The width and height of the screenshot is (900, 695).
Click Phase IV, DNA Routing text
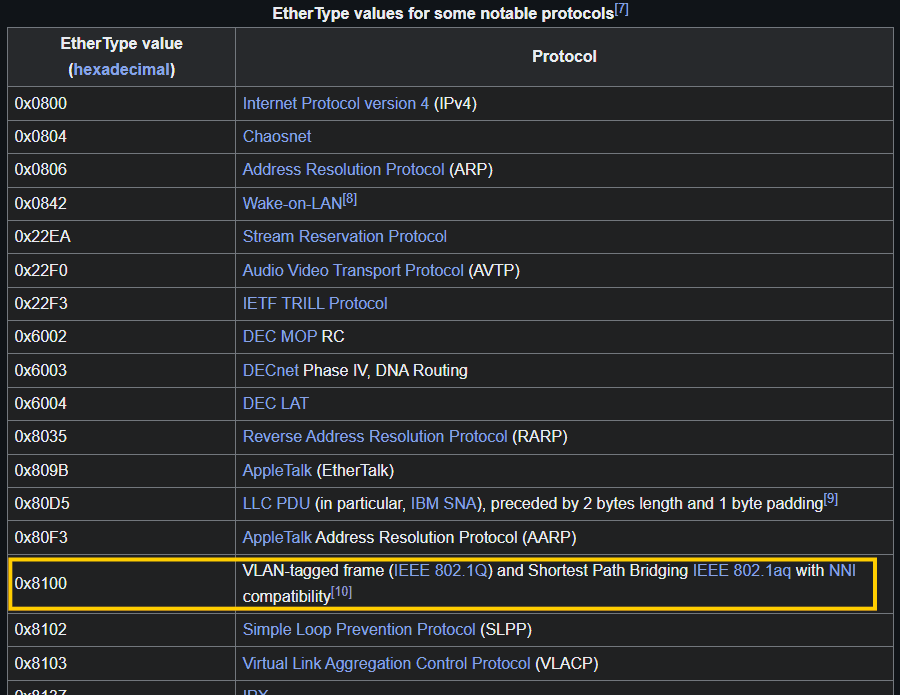[385, 370]
